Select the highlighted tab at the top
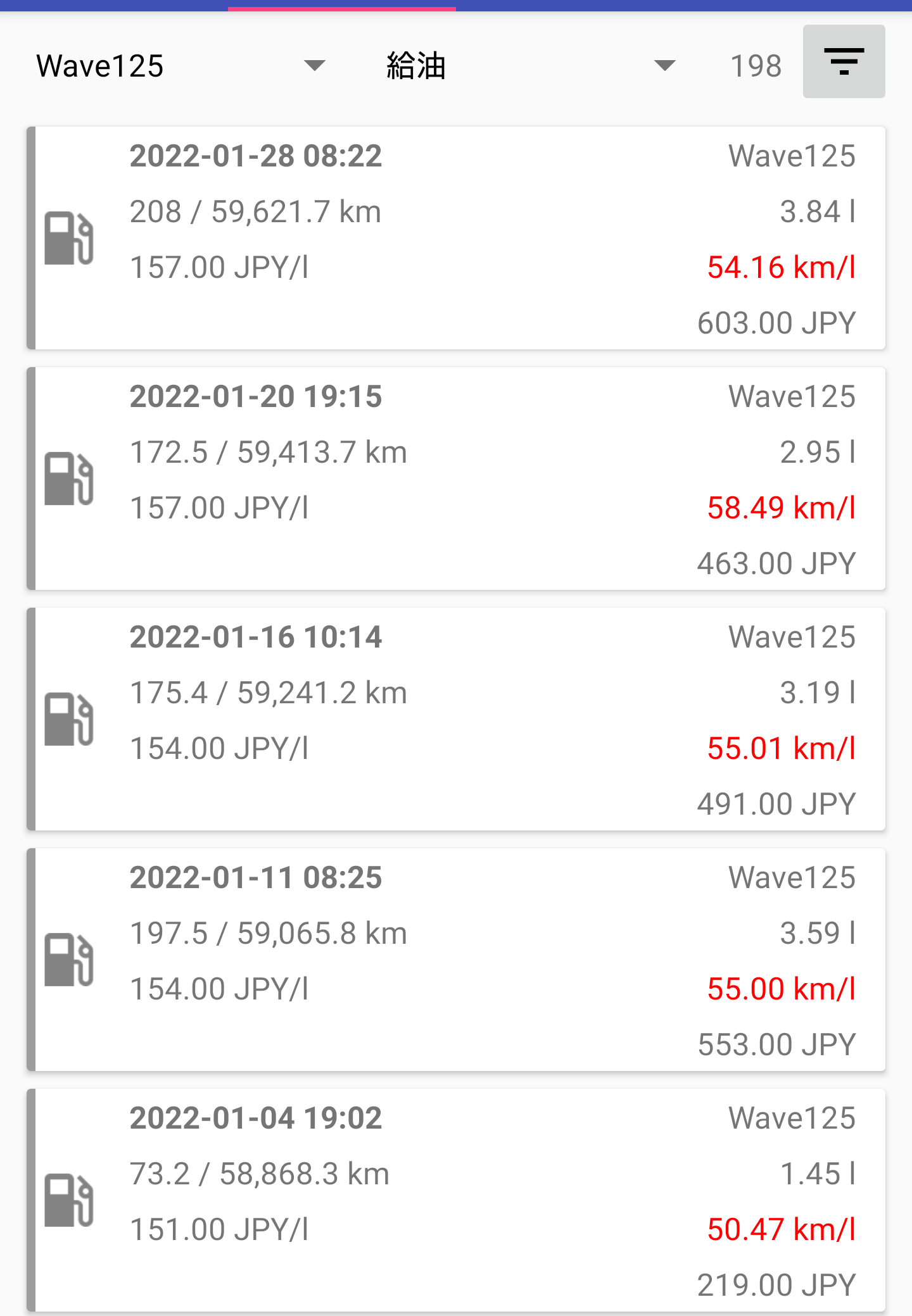The width and height of the screenshot is (912, 1316). click(342, 6)
